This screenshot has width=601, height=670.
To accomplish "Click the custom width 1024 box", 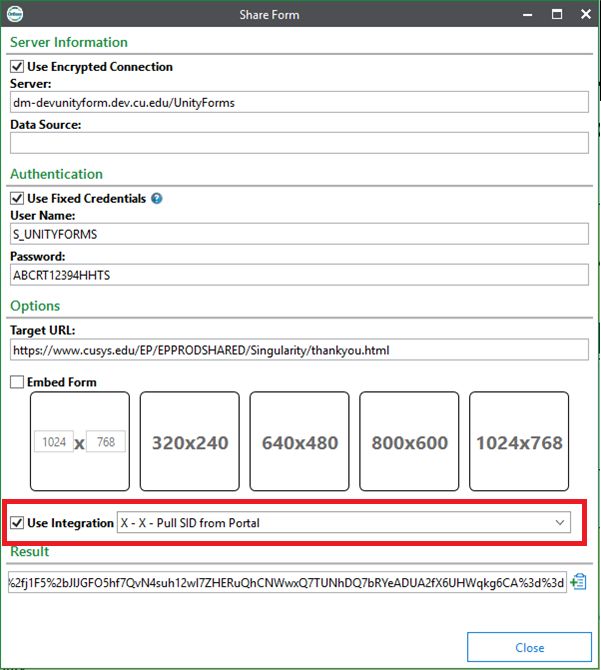I will click(54, 441).
